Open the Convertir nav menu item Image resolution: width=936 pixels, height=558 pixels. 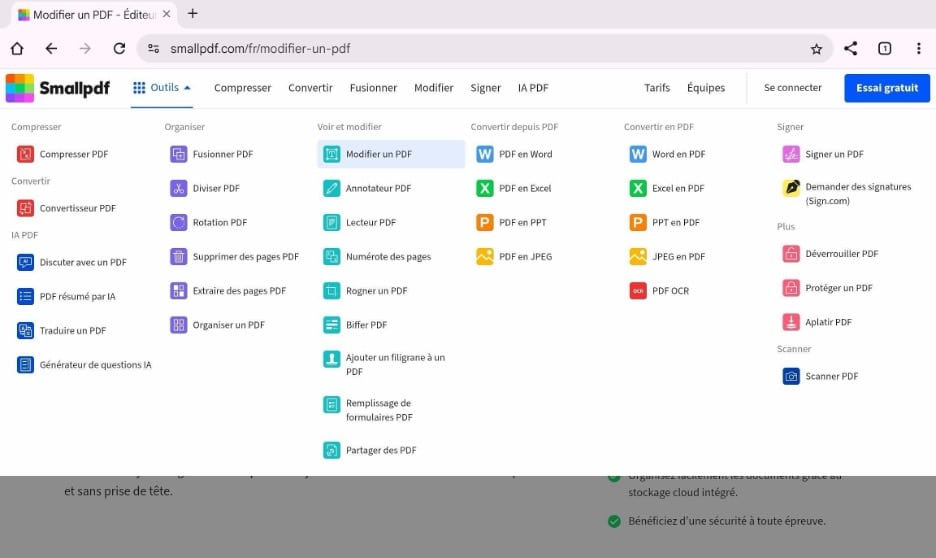[x=310, y=88]
